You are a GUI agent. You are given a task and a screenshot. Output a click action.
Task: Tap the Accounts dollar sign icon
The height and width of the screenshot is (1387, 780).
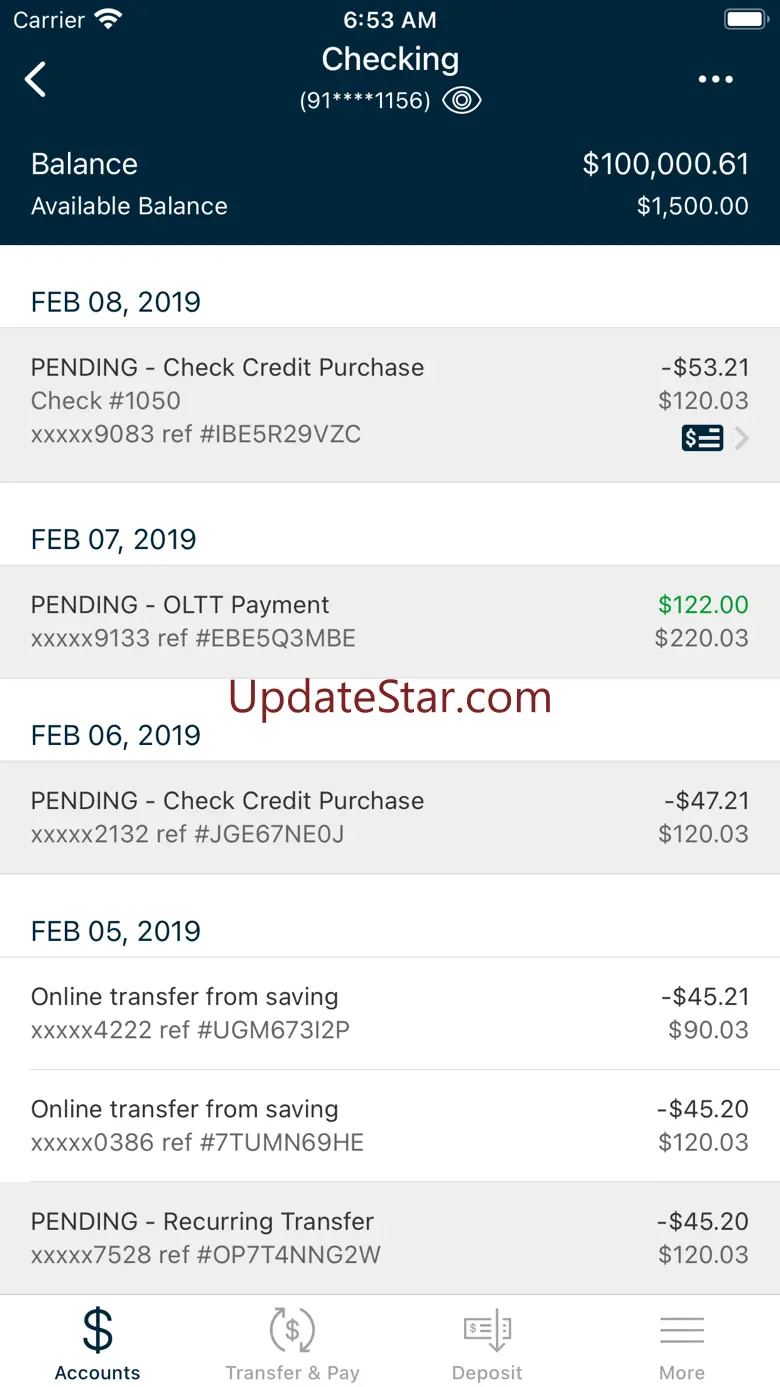[x=98, y=1331]
